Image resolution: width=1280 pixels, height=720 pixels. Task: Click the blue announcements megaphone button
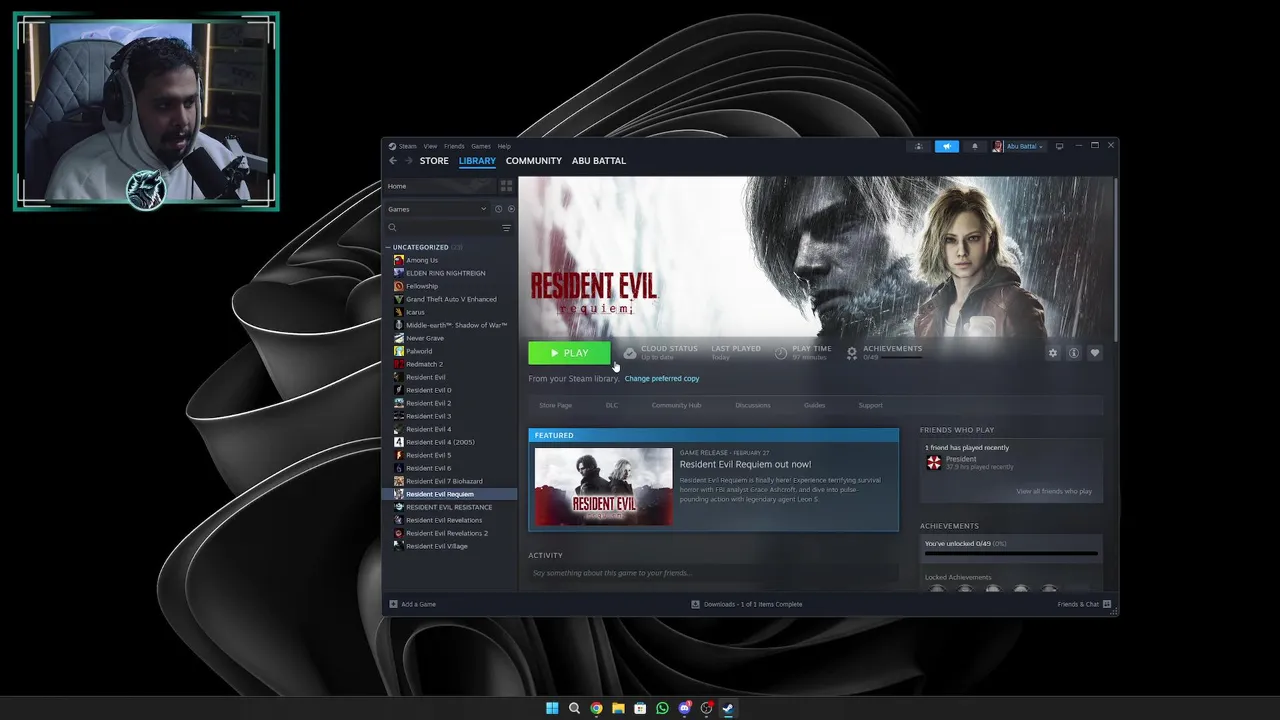(x=946, y=146)
